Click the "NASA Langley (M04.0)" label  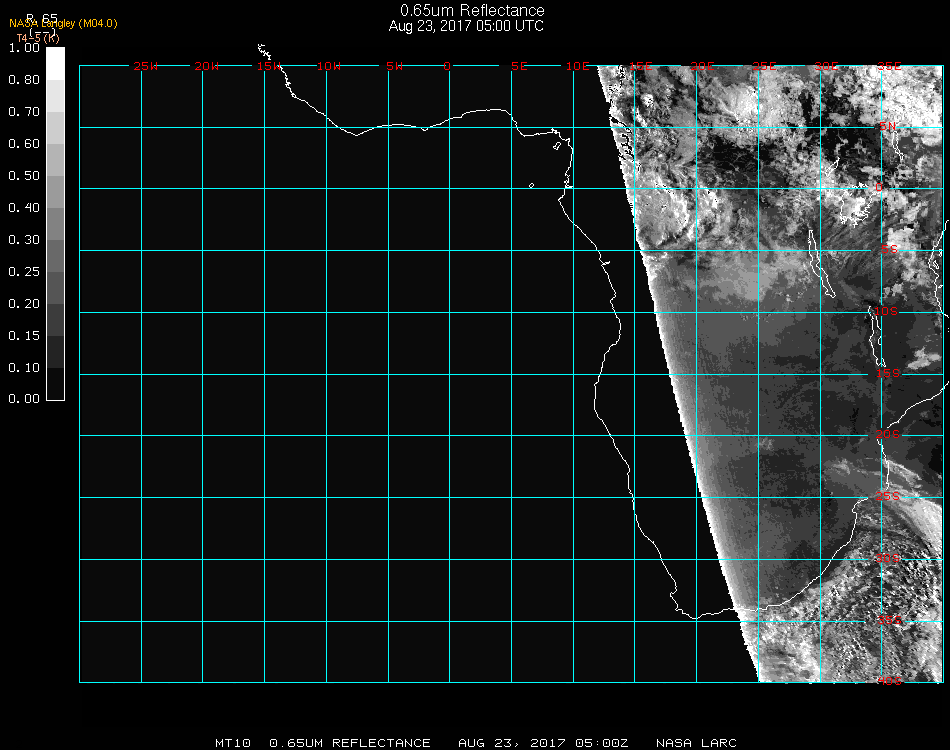(x=63, y=24)
